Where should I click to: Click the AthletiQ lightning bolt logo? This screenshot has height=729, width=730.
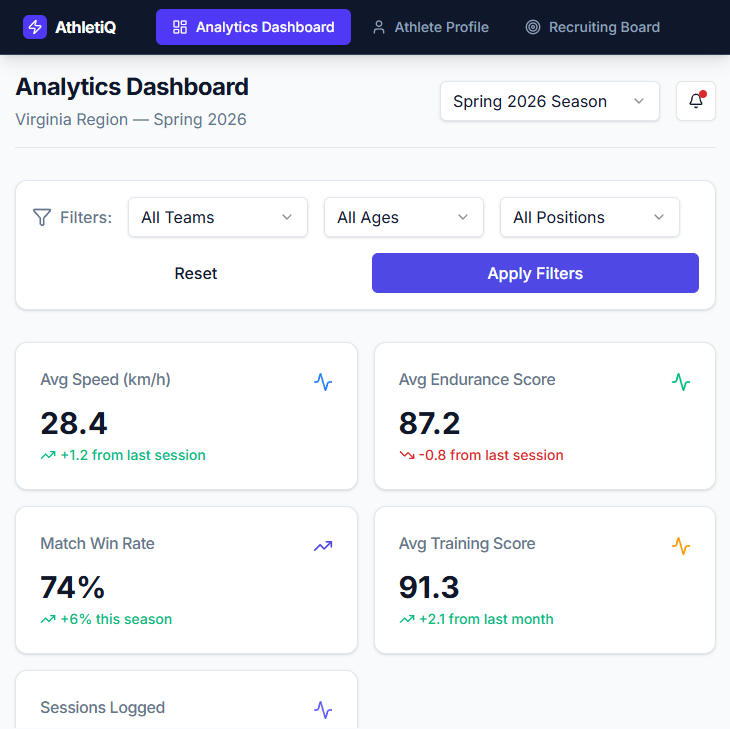point(35,27)
